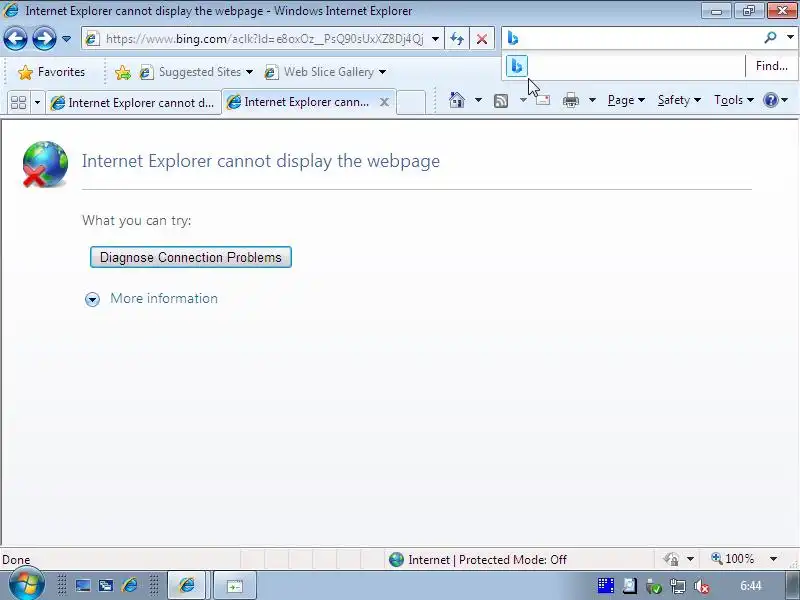Launch Internet Explorer from quick launch
The height and width of the screenshot is (600, 800).
130,585
